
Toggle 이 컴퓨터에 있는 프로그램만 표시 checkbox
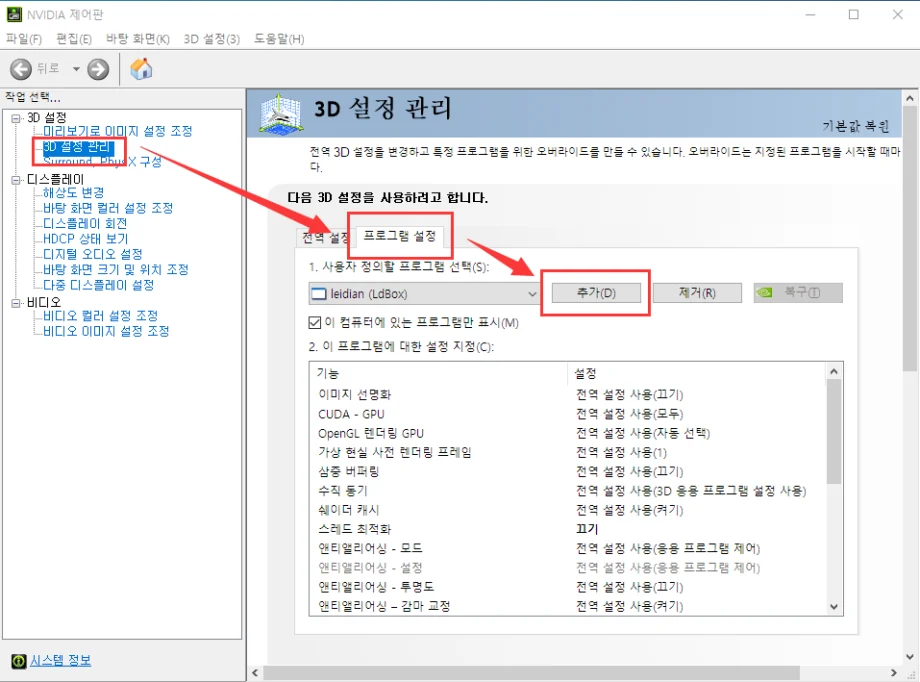coord(314,322)
